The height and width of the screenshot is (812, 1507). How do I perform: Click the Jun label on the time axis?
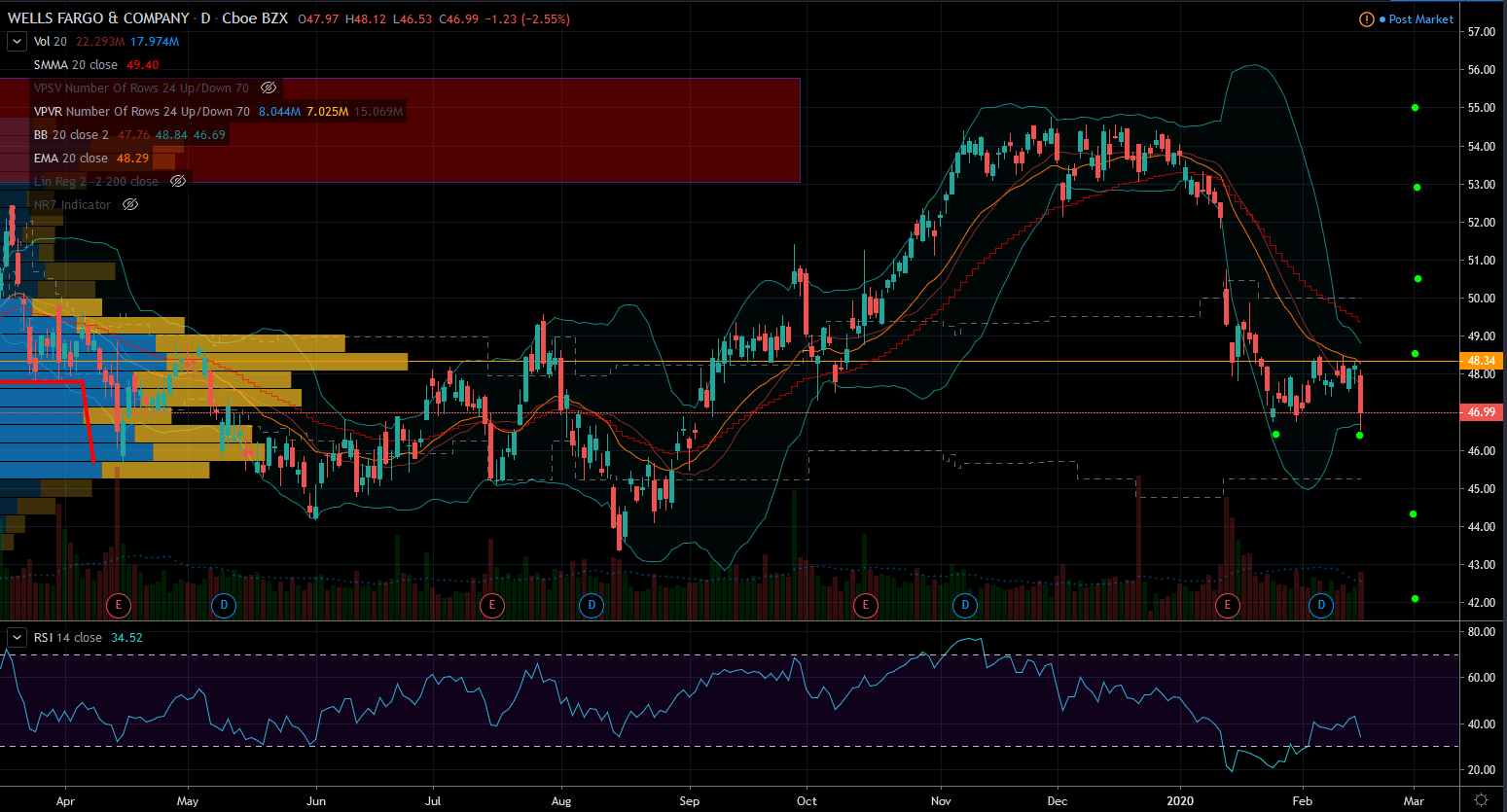316,801
